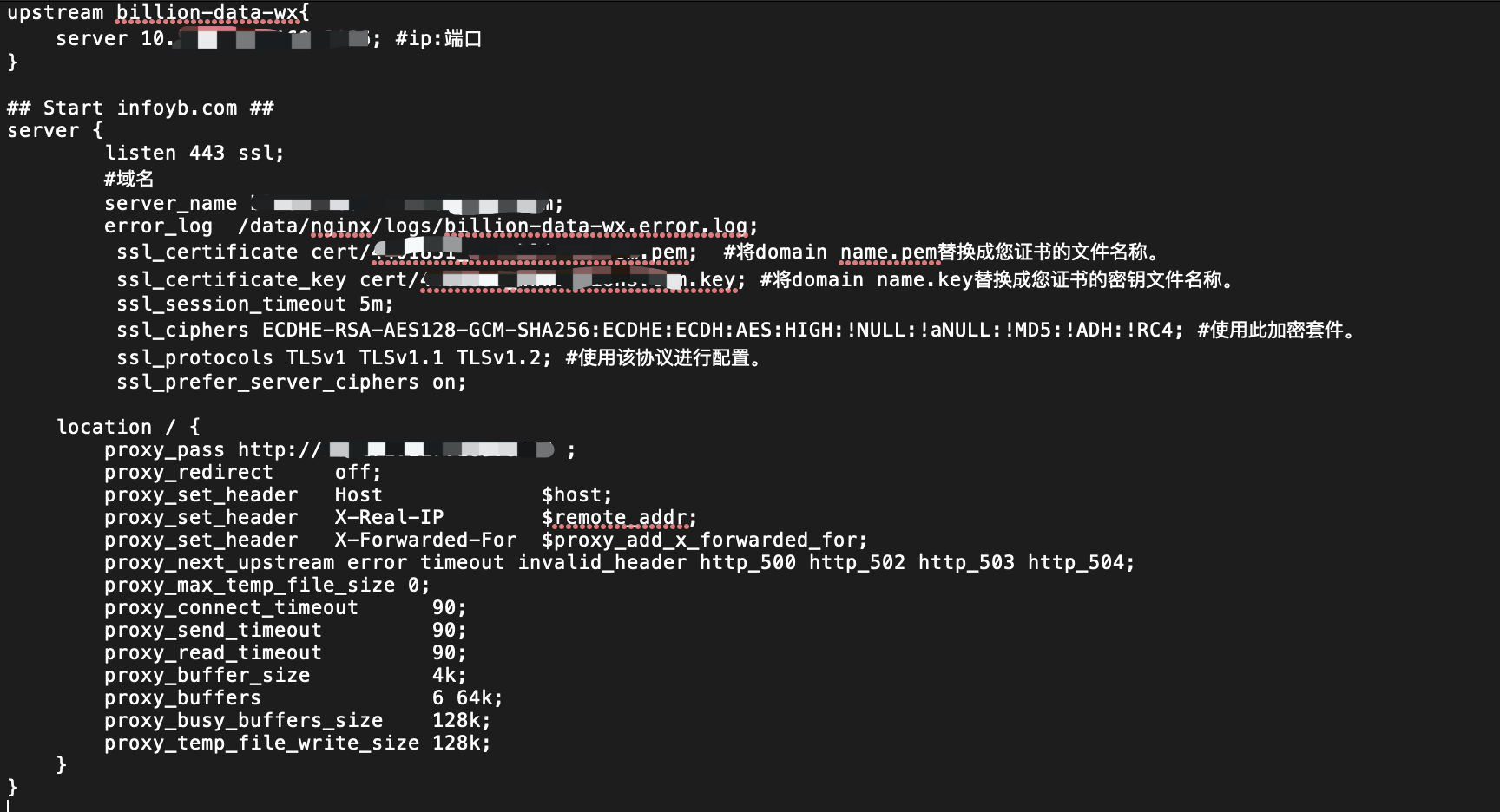Click "$proxy_add_x_forwarded_for;" value
Screen dimensions: 1500x812
click(704, 540)
